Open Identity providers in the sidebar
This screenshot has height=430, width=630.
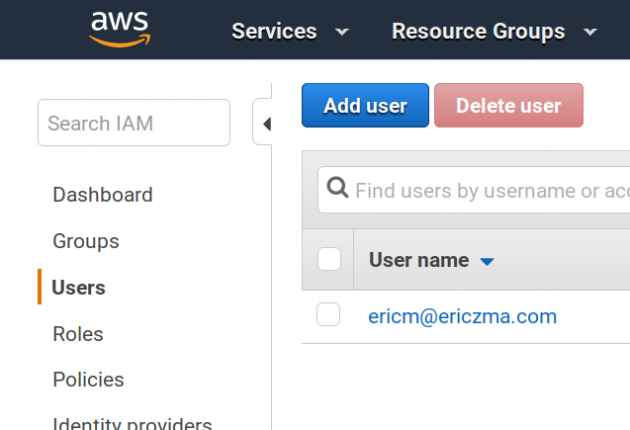(131, 422)
